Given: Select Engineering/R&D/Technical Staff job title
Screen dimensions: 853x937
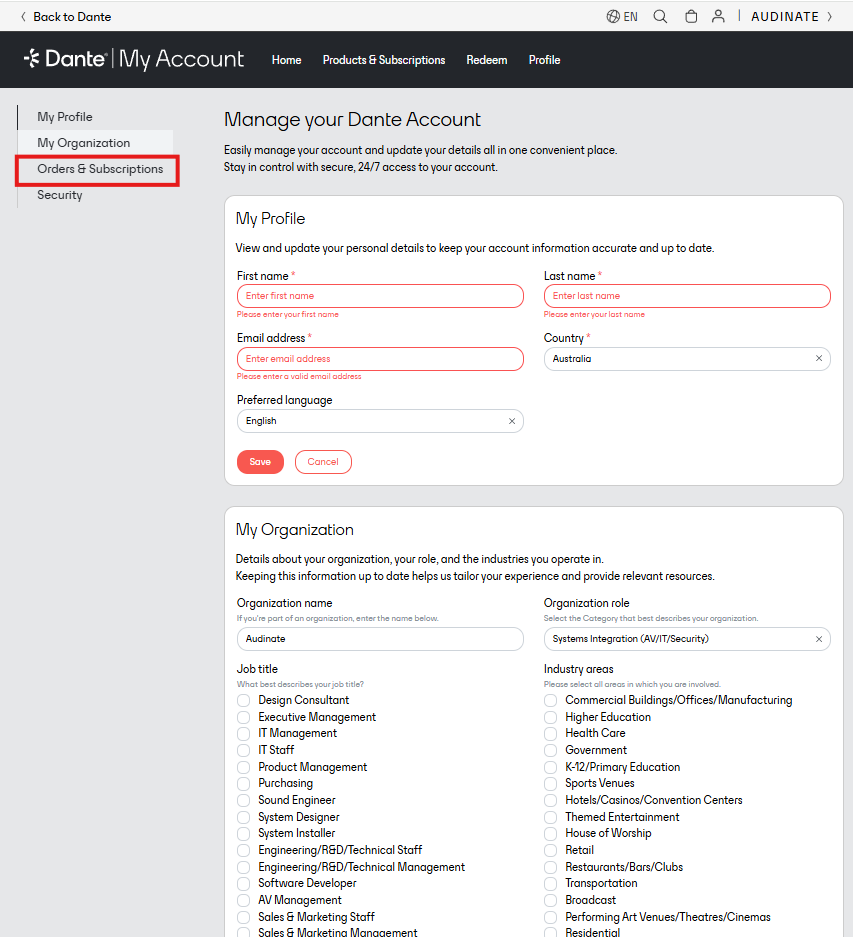Looking at the screenshot, I should coord(243,850).
